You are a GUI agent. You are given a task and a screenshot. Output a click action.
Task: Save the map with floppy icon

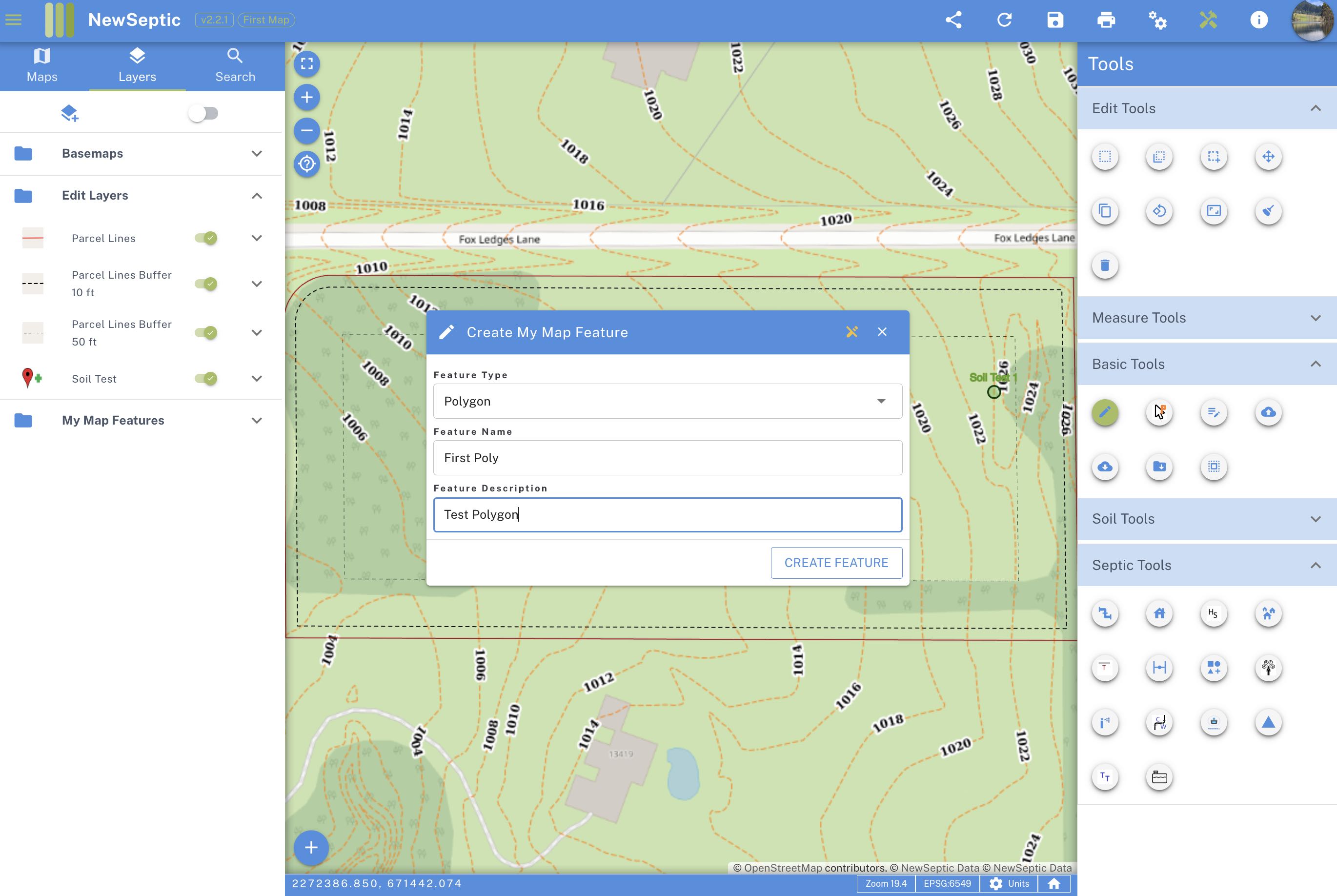pos(1055,20)
